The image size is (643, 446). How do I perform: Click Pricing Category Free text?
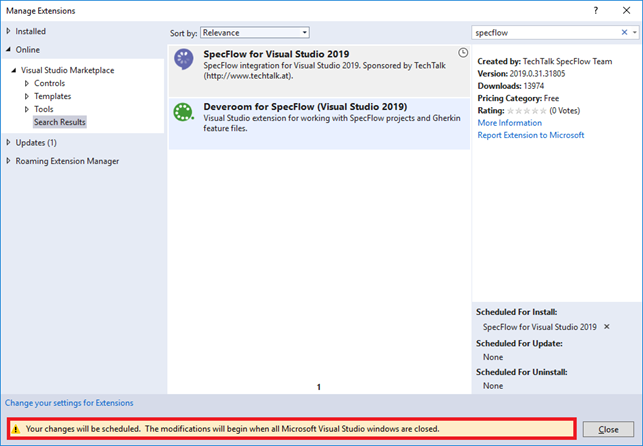point(518,98)
